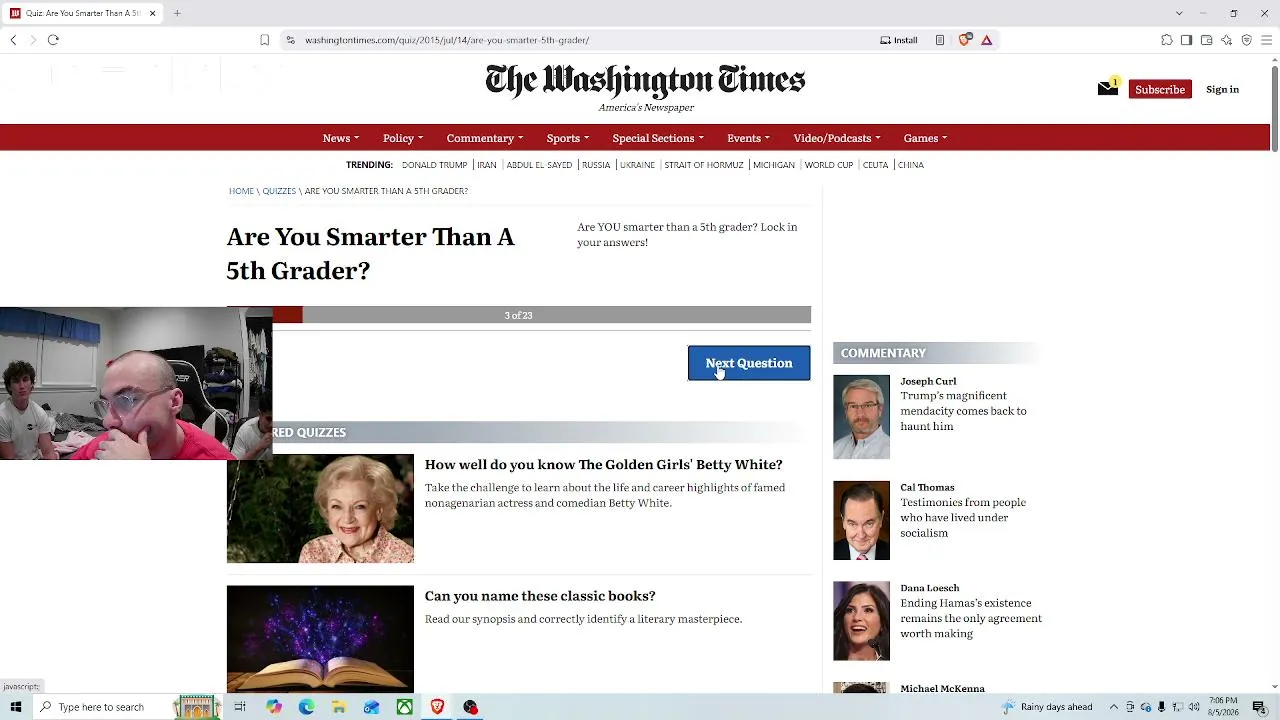The height and width of the screenshot is (720, 1280).
Task: Expand the Special Sections dropdown
Action: (x=658, y=138)
